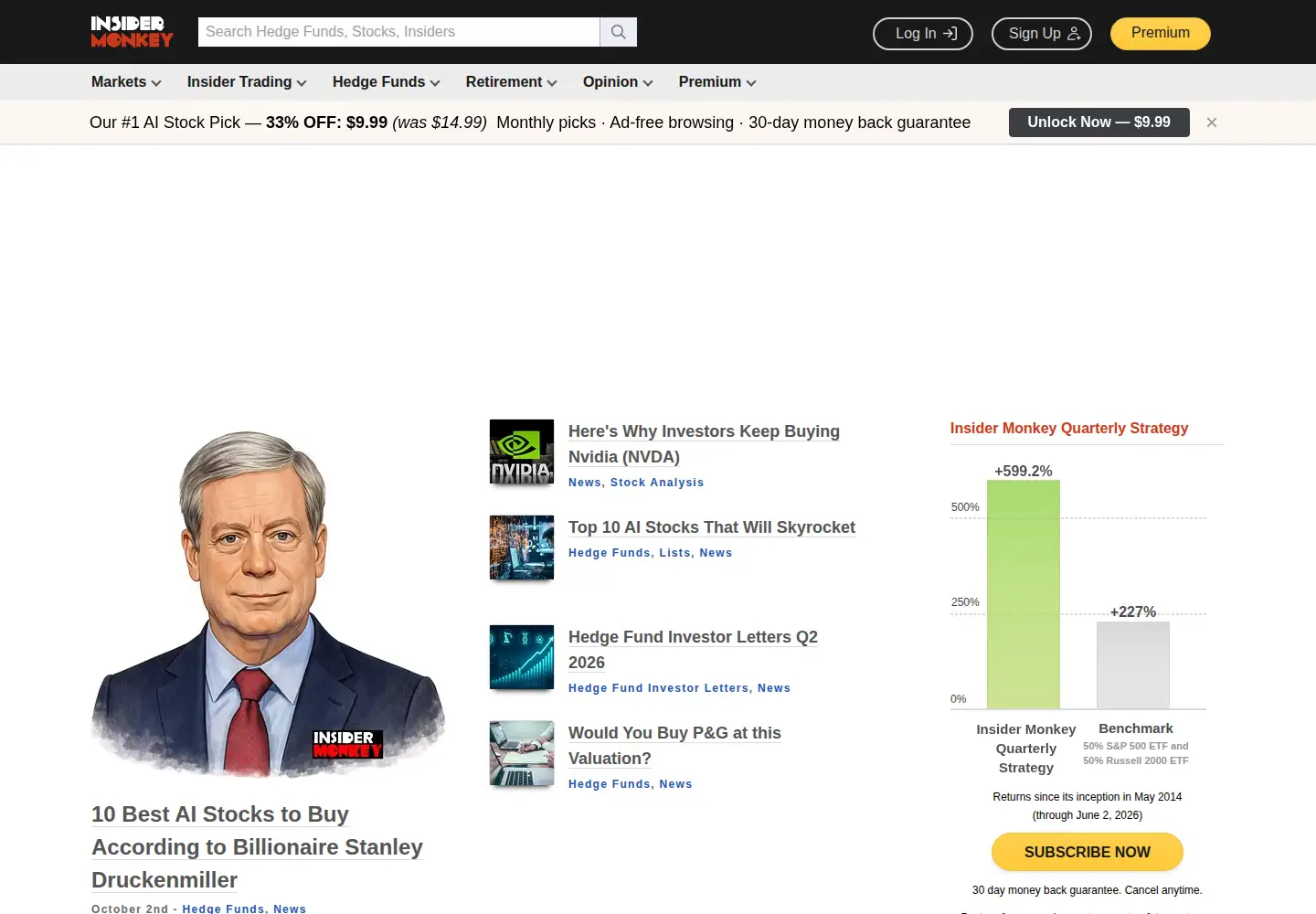This screenshot has height=914, width=1316.
Task: Open 'Would You Buy P&G at this Valuation?'
Action: pos(674,746)
